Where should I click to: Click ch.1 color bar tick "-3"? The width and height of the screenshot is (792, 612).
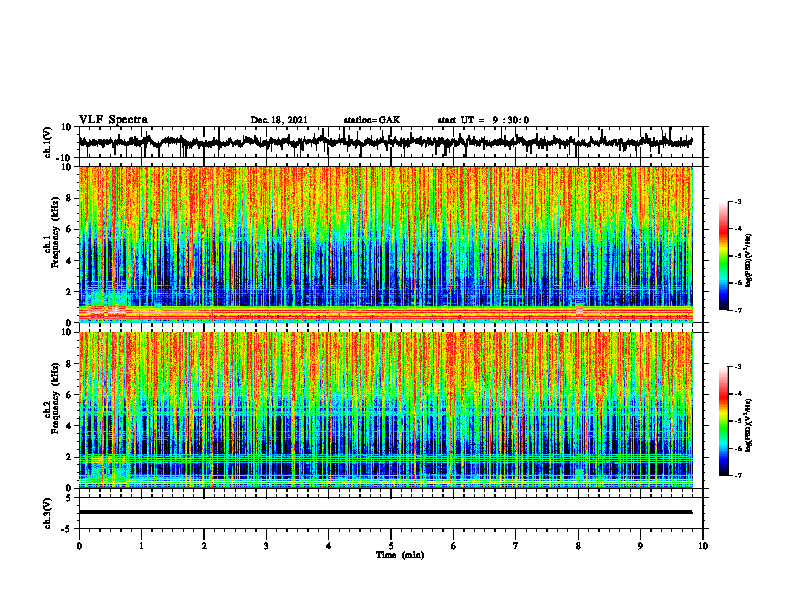pos(738,201)
